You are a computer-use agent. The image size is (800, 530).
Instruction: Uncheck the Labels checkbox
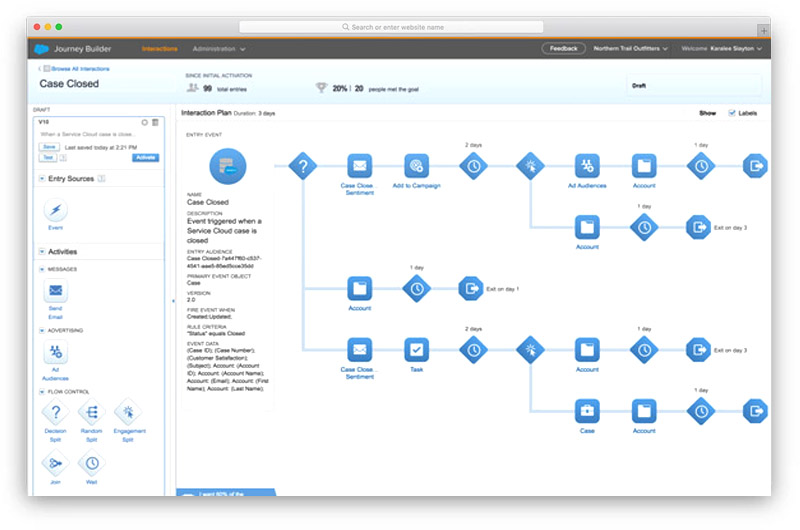click(x=732, y=113)
